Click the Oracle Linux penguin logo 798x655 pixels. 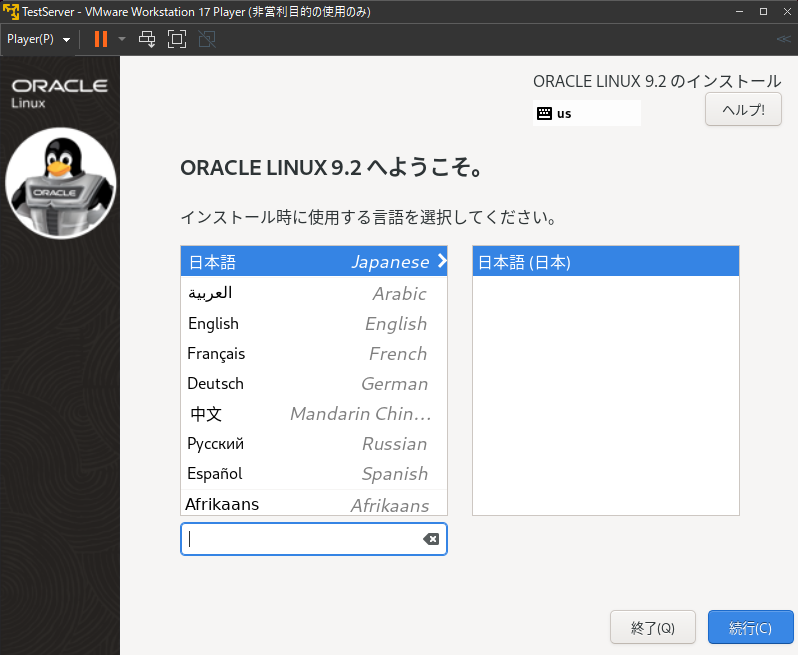pos(61,183)
